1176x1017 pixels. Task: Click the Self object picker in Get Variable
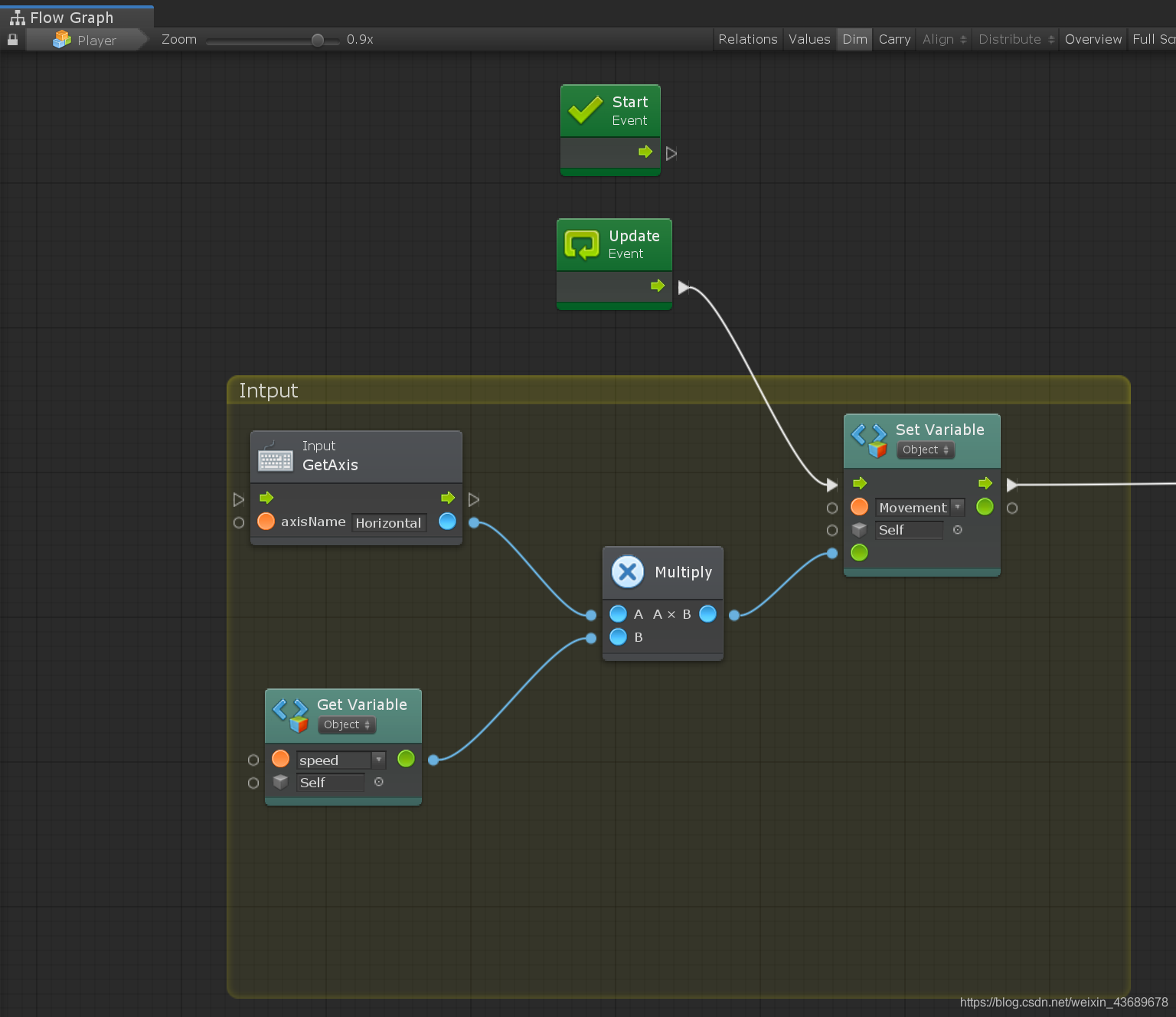pos(378,782)
